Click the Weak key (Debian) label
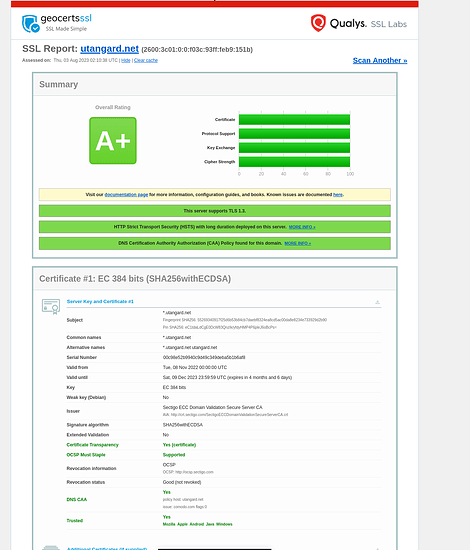This screenshot has width=470, height=550. 86,397
